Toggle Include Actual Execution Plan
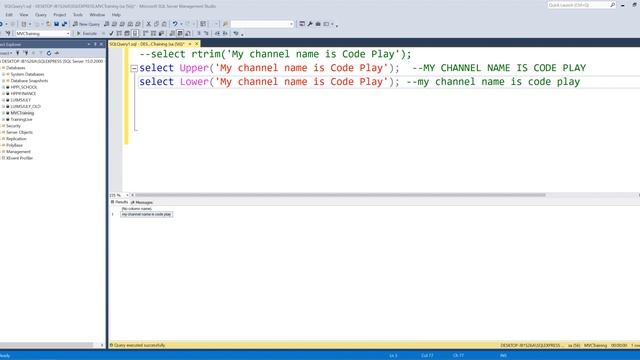 pos(145,33)
